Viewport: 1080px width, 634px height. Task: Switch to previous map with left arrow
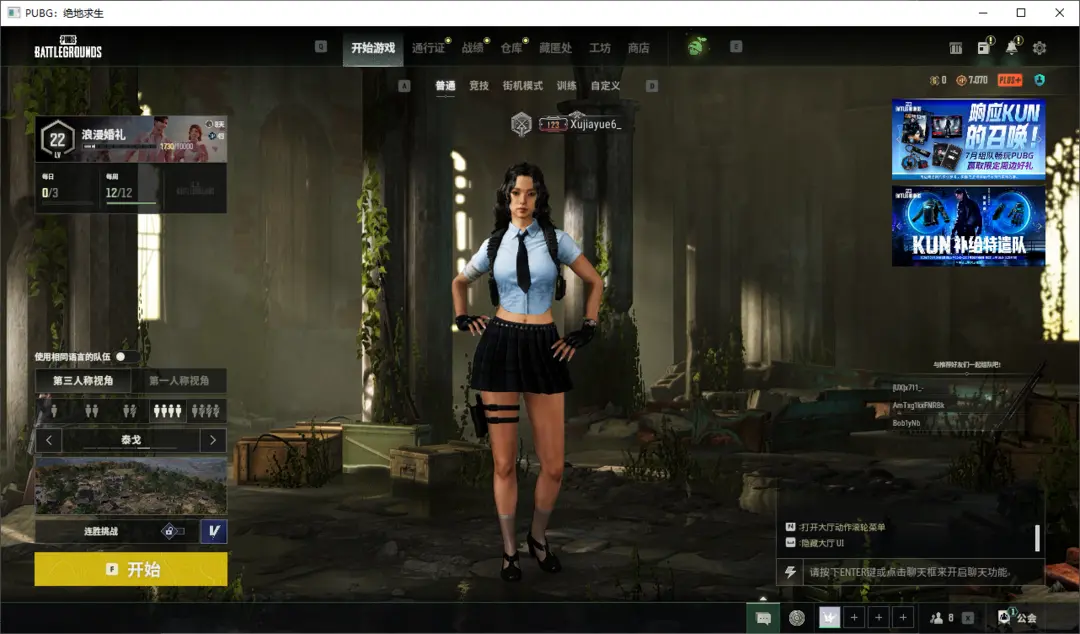pos(49,440)
